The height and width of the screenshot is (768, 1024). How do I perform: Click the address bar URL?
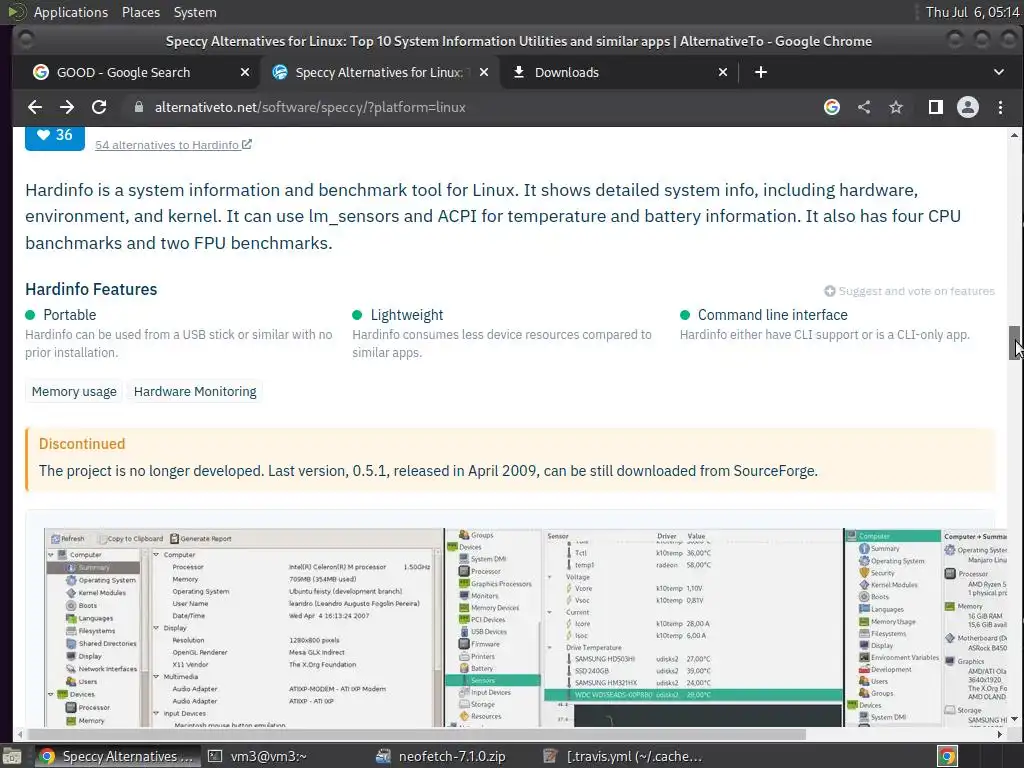point(310,107)
